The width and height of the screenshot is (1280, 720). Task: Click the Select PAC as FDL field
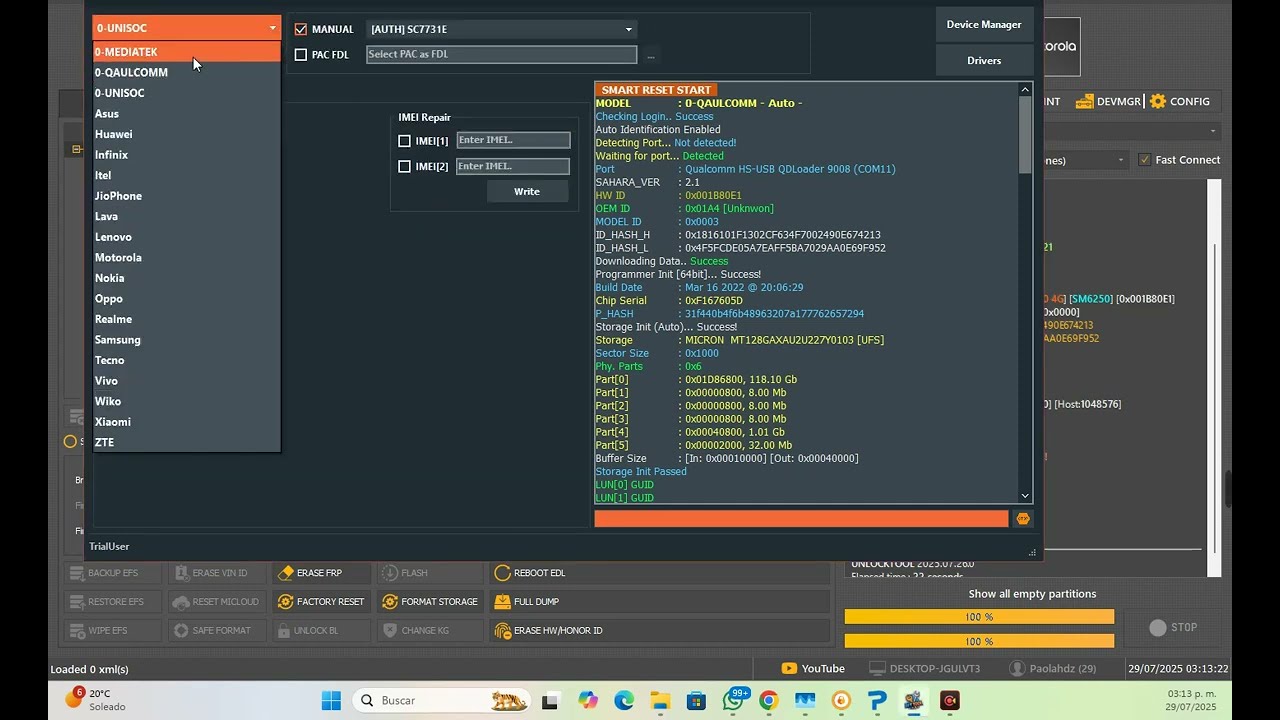click(x=501, y=55)
